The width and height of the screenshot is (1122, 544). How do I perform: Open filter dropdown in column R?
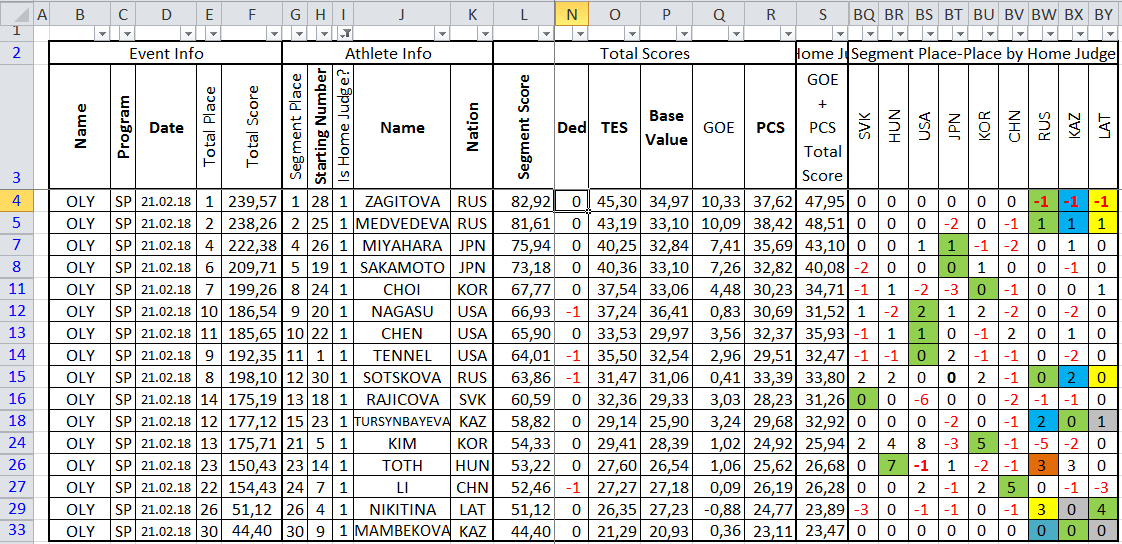787,34
